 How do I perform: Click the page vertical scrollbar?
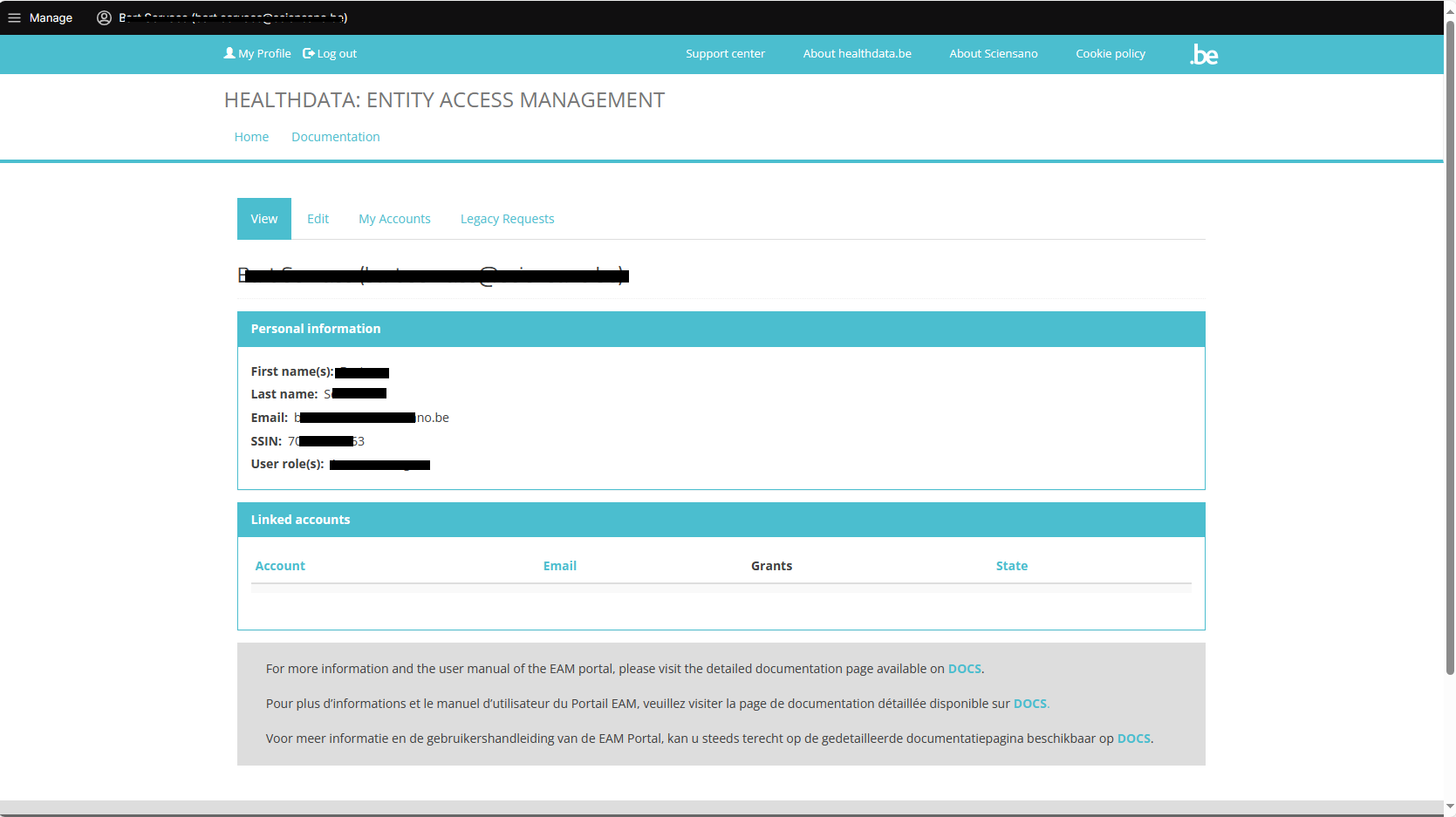(1449, 349)
